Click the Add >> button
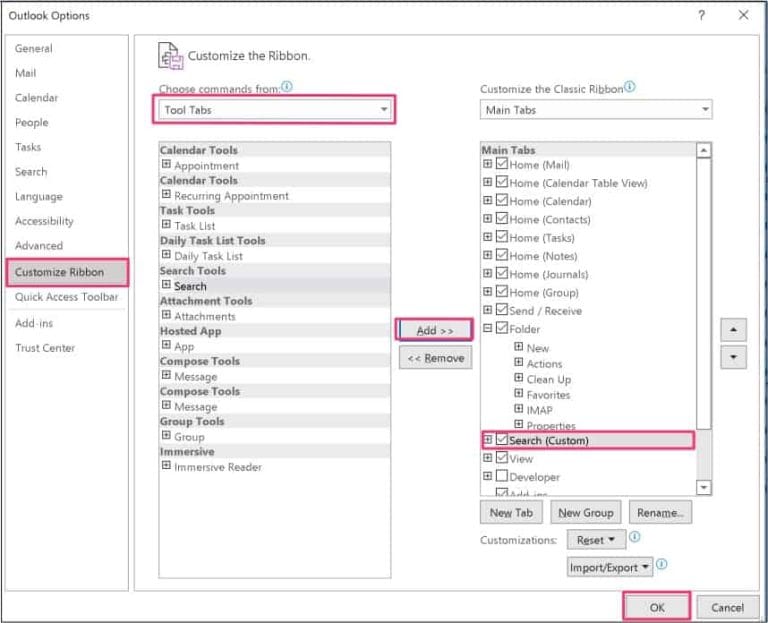 (434, 330)
